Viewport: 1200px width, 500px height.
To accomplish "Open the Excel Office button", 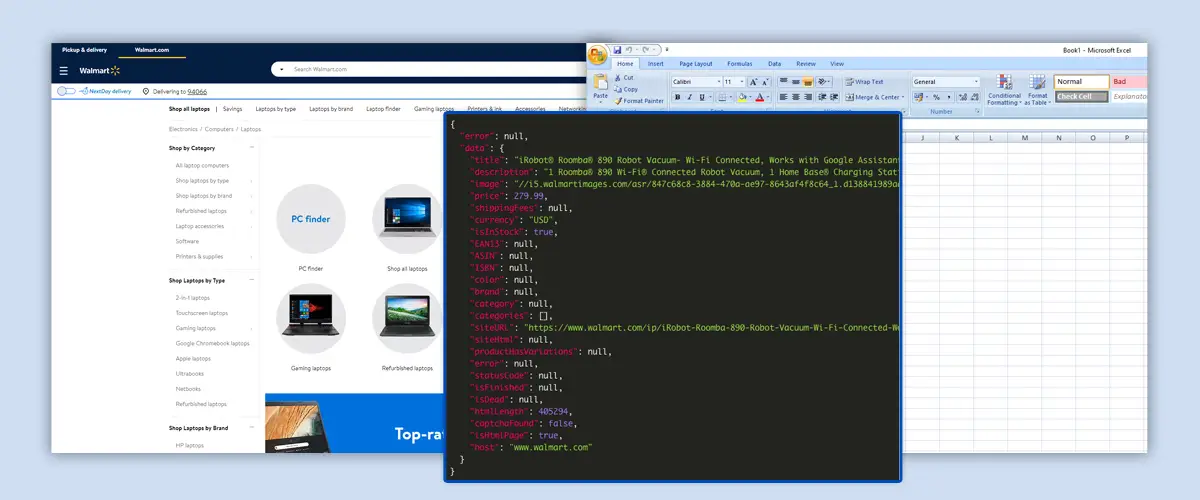I will coord(598,55).
